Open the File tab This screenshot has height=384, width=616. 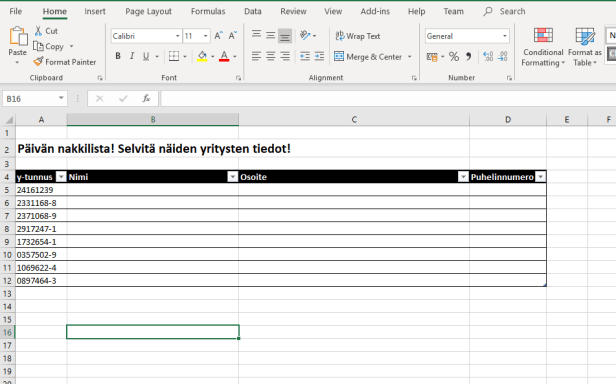click(15, 11)
